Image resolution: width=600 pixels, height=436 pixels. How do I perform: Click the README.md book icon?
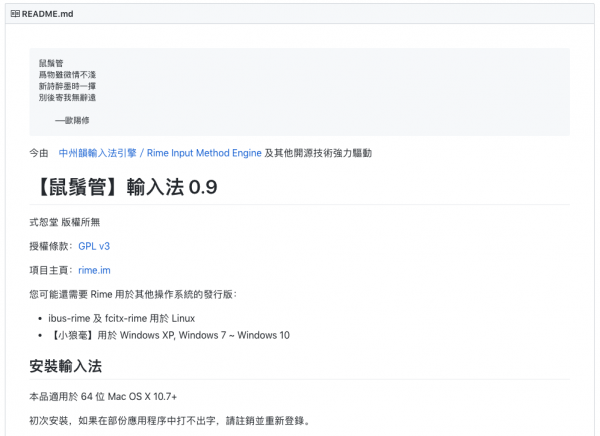15,14
